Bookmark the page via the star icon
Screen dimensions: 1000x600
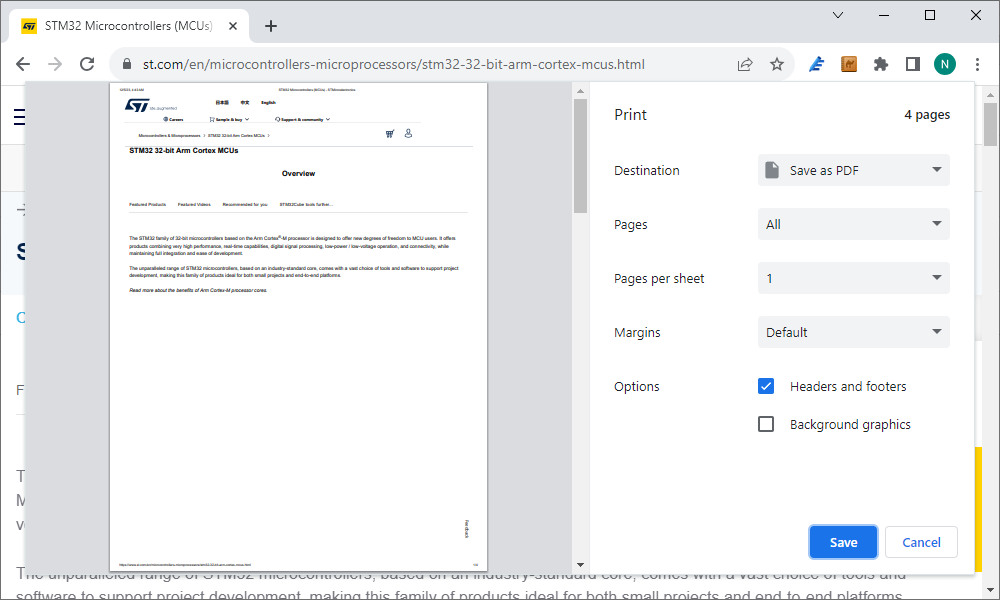click(x=777, y=63)
